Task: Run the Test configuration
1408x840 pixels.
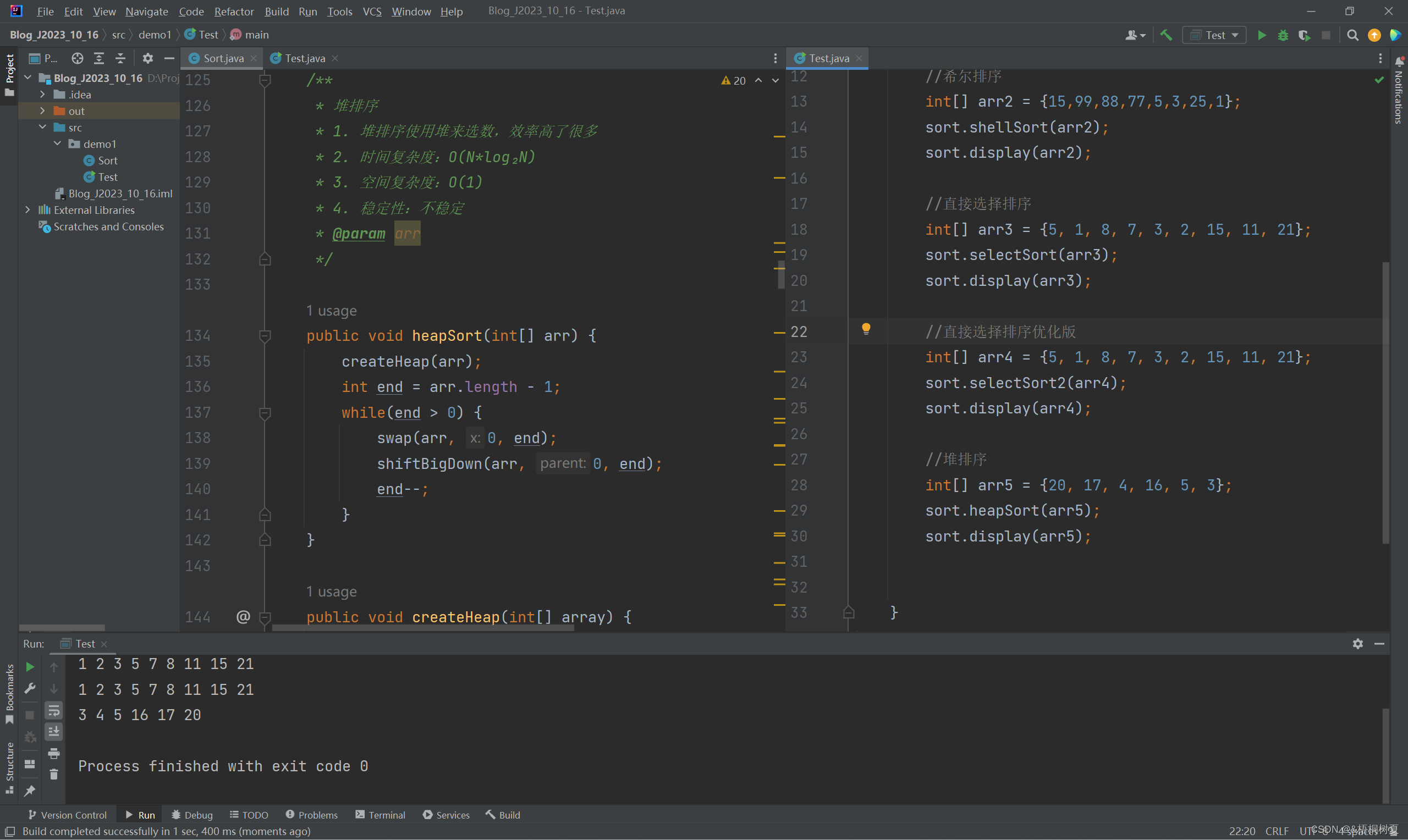Action: pos(1261,35)
